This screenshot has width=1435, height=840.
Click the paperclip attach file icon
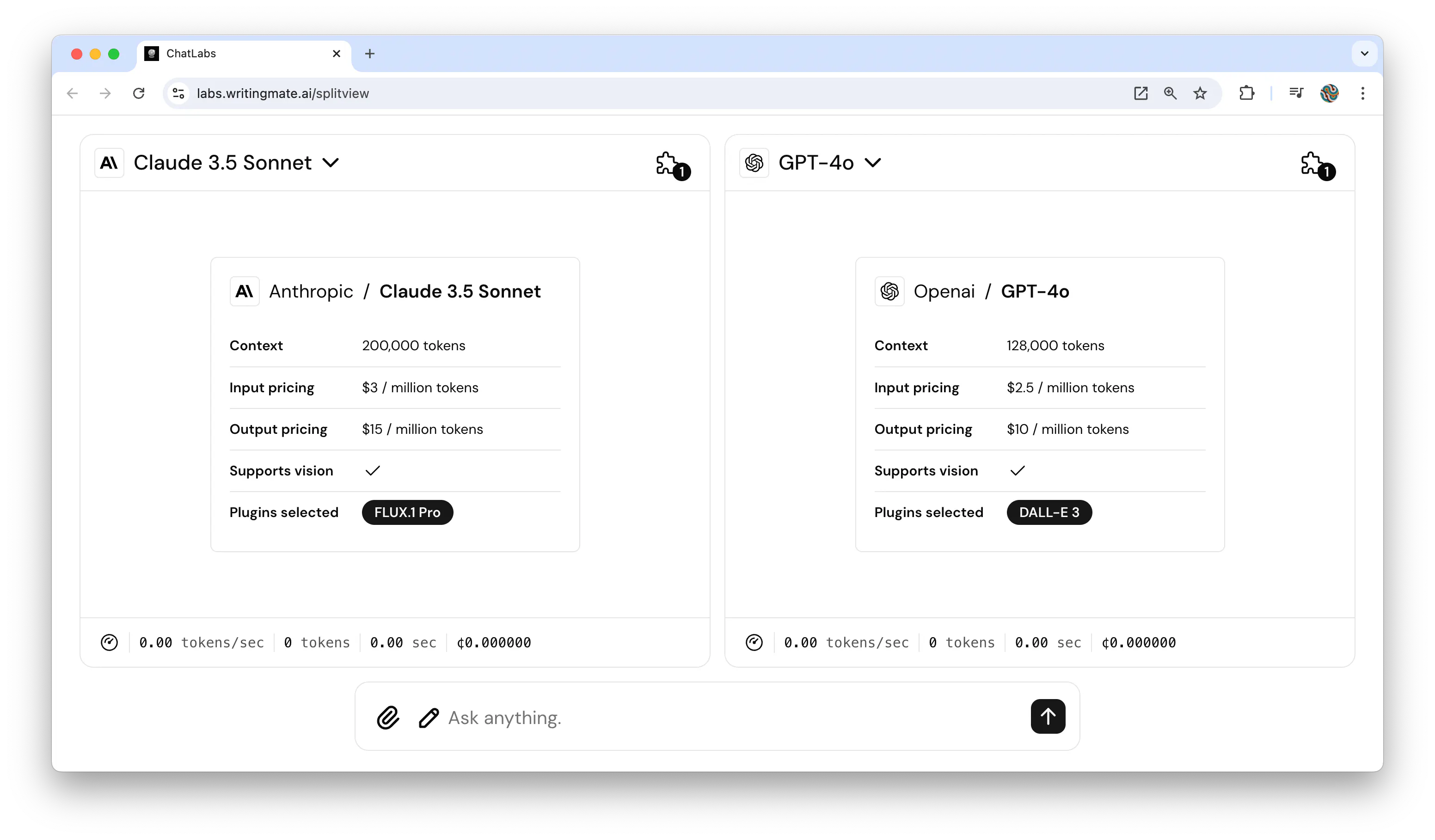click(388, 718)
